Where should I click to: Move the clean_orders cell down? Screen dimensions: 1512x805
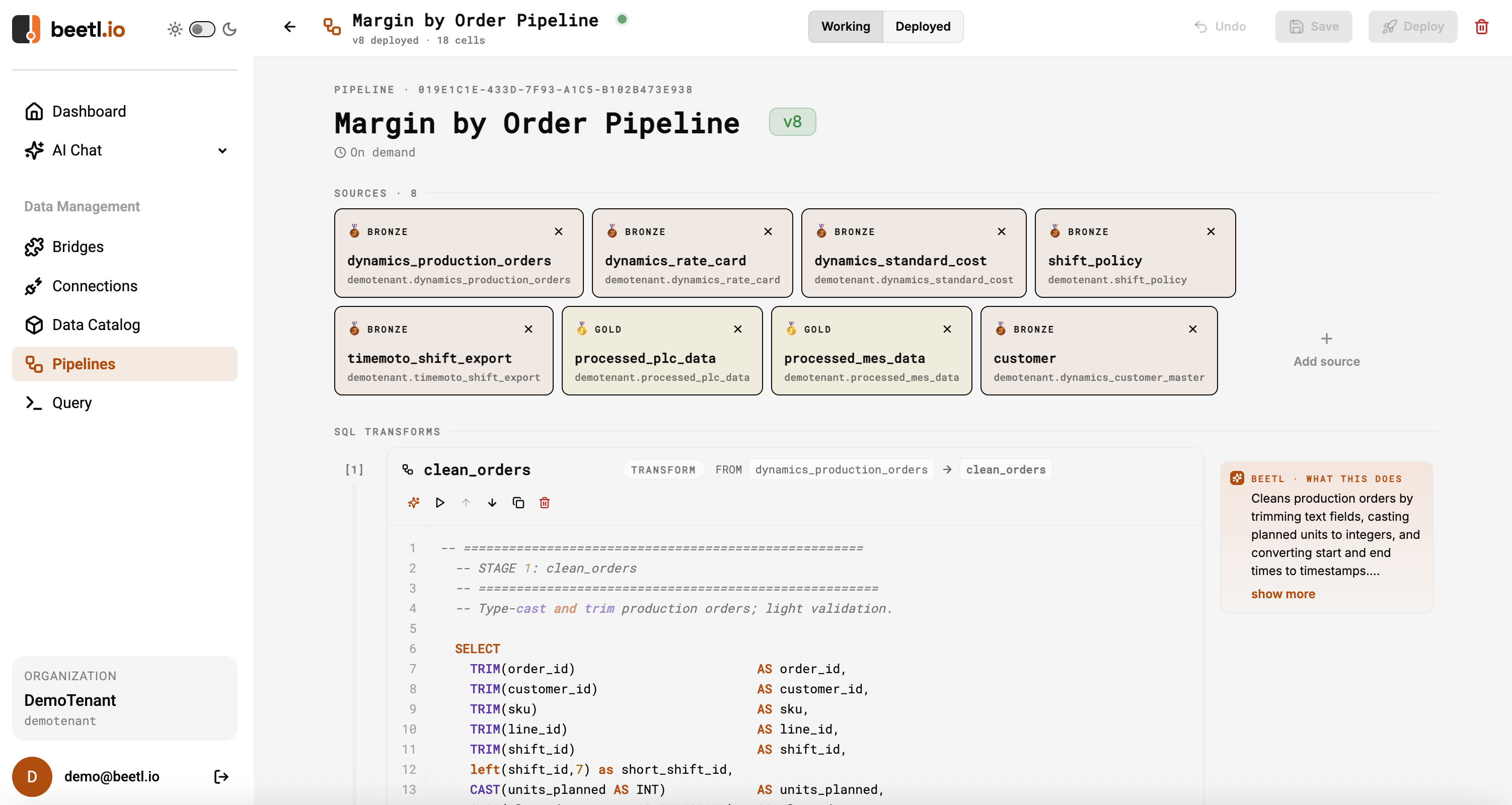pyautogui.click(x=492, y=503)
